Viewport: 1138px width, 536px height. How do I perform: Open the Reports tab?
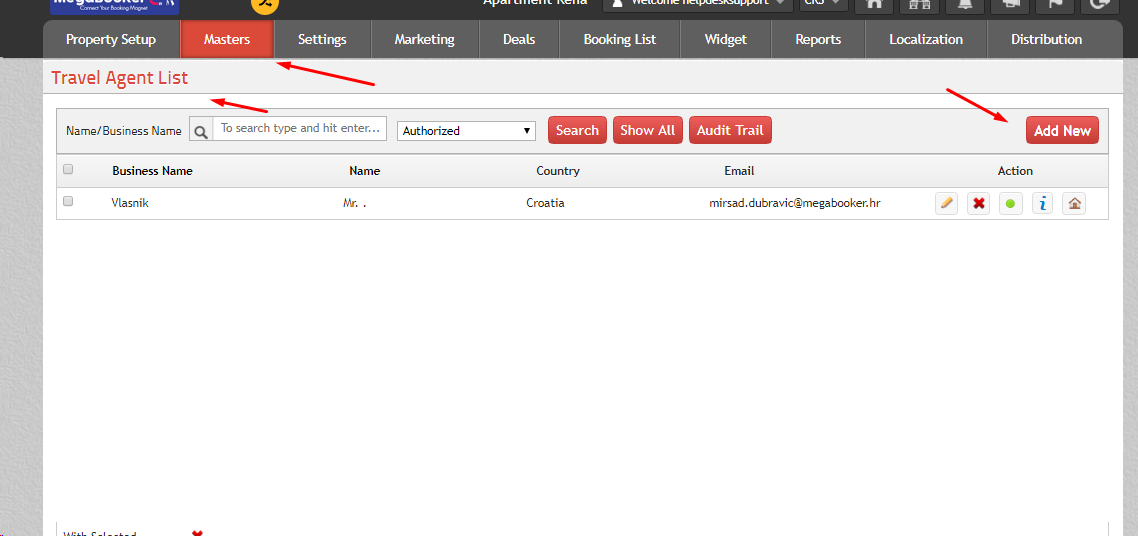818,40
